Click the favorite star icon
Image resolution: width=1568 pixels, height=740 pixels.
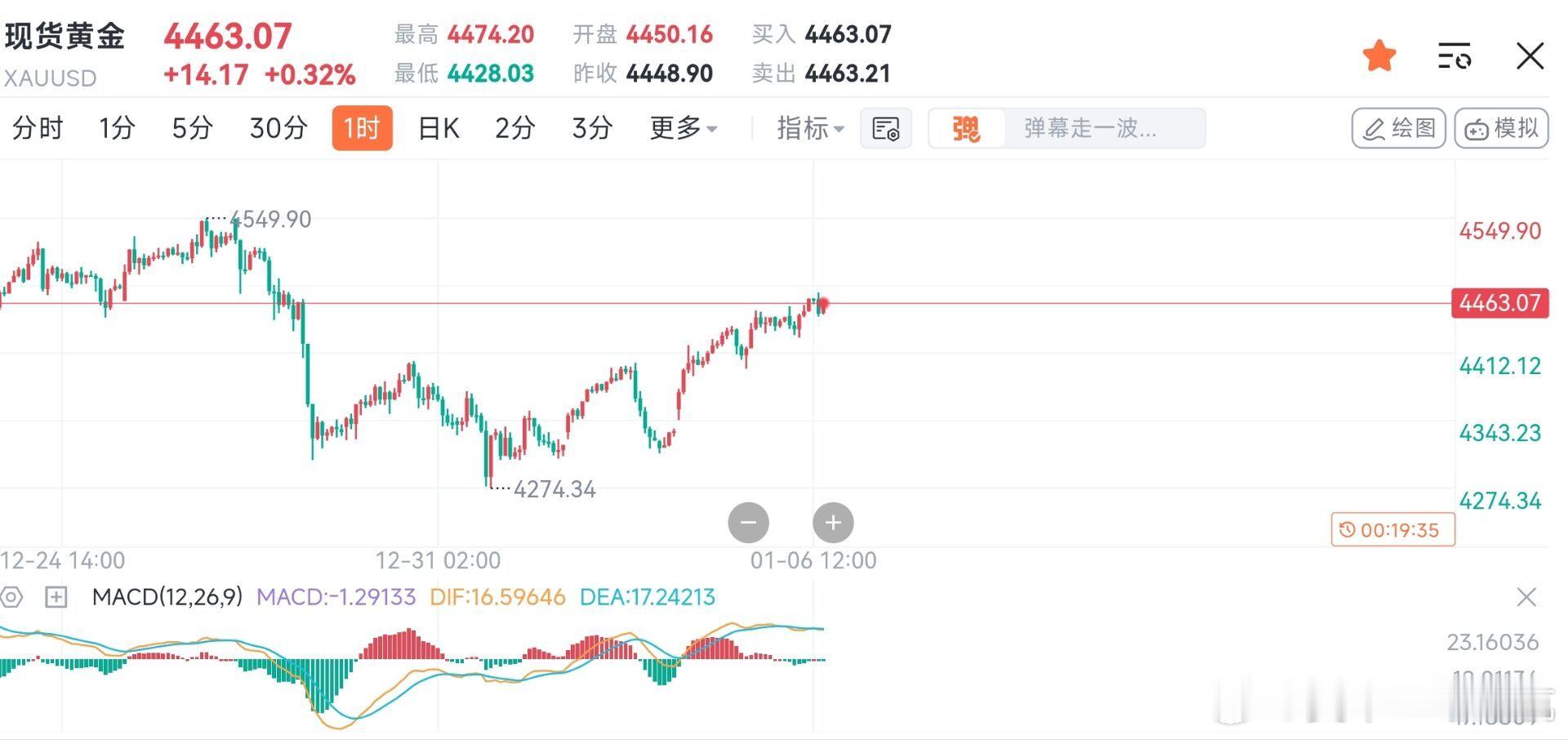click(x=1379, y=54)
